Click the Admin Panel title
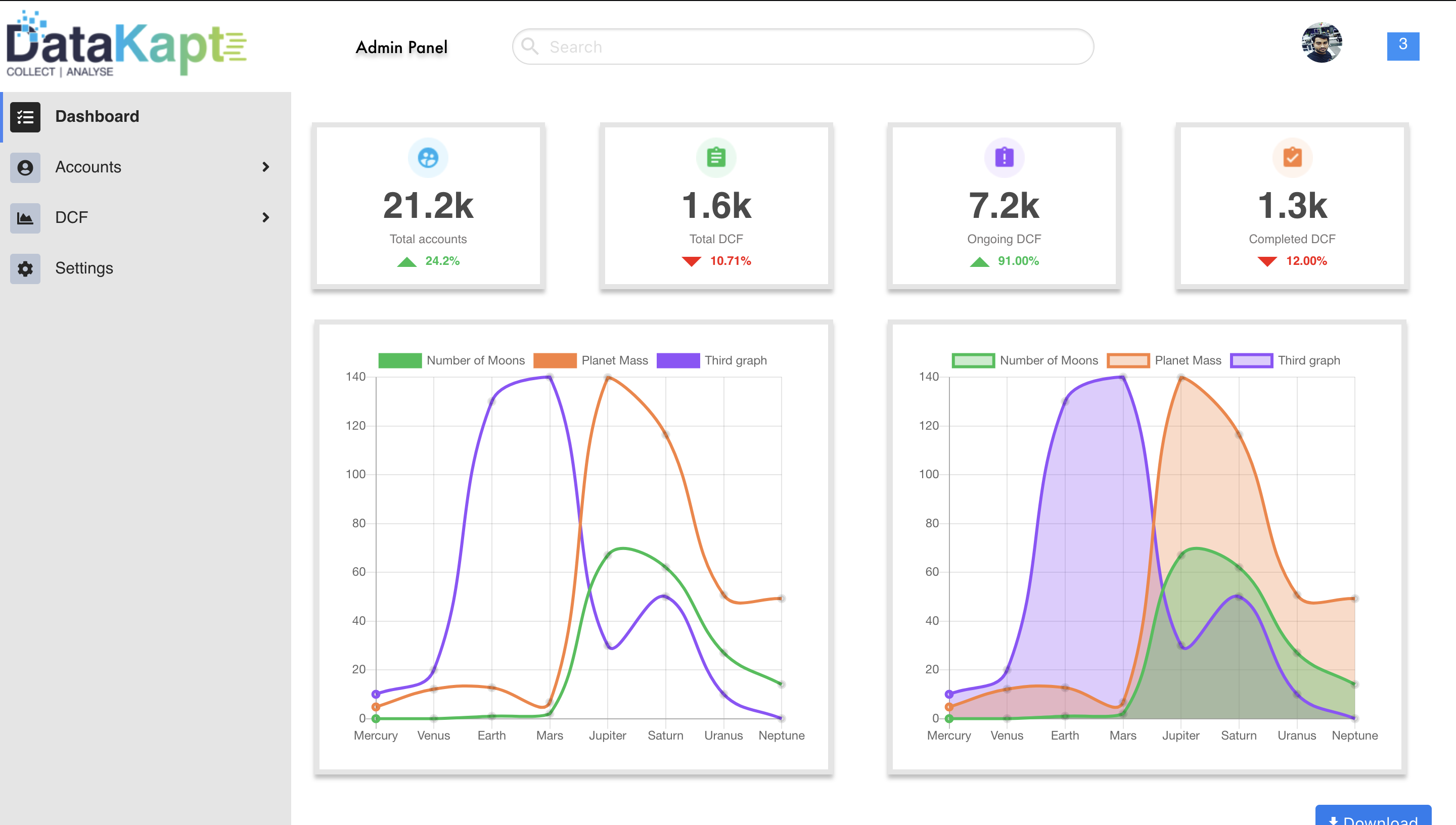The image size is (1456, 825). click(x=402, y=47)
